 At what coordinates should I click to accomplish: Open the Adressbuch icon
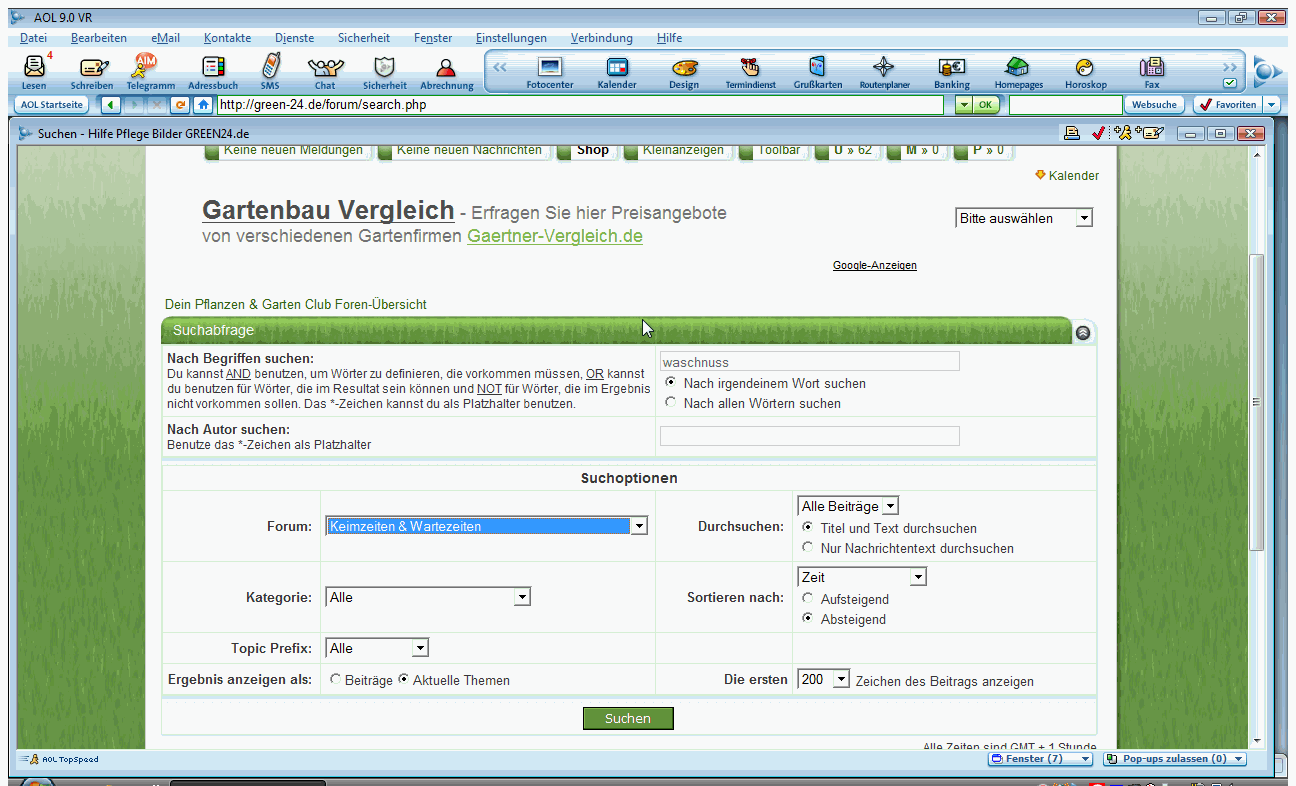pos(212,68)
